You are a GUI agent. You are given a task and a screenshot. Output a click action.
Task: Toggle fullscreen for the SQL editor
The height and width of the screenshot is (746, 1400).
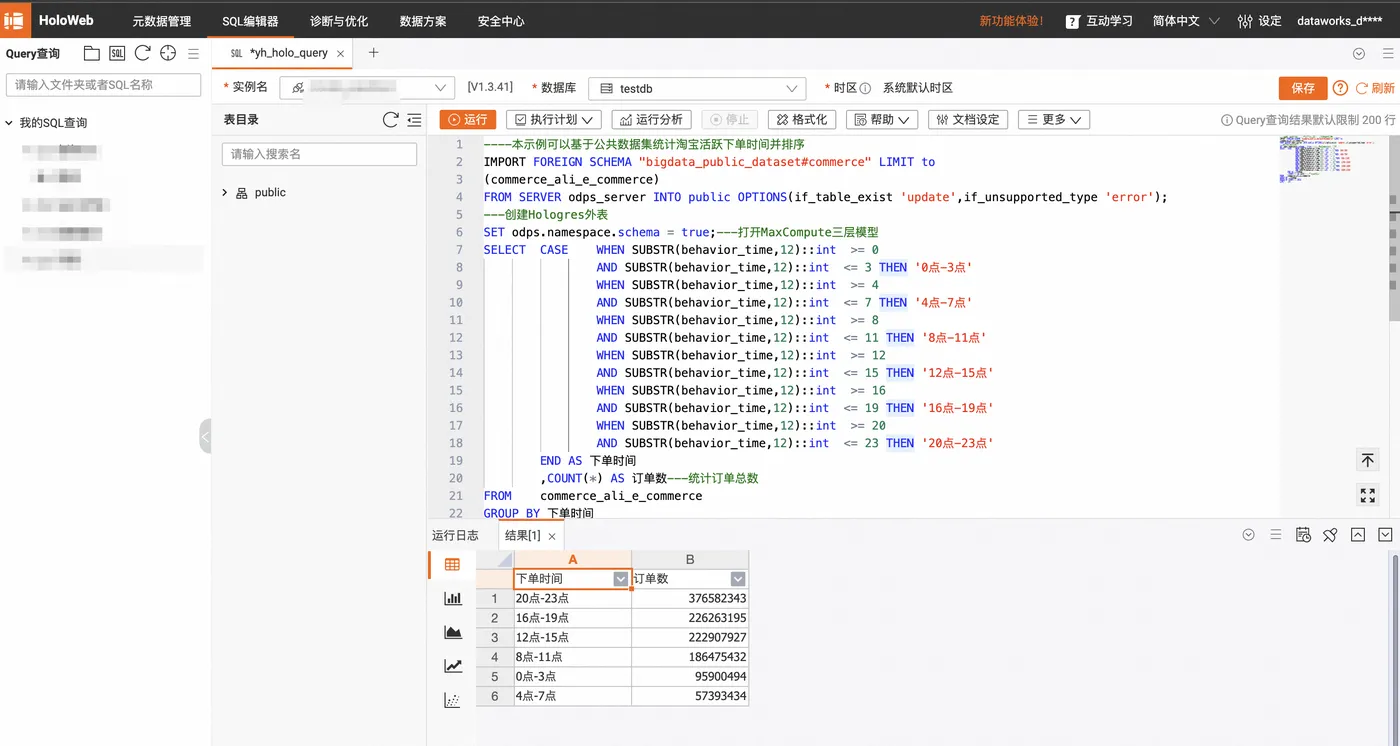1367,495
